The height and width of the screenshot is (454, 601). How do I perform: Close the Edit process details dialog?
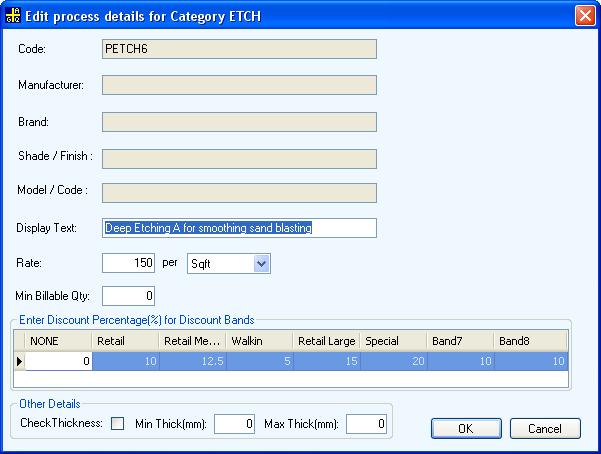pyautogui.click(x=585, y=16)
